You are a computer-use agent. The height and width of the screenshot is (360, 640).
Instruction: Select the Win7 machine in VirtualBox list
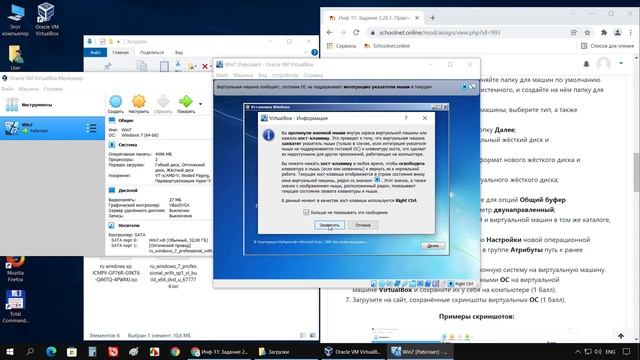[52, 128]
